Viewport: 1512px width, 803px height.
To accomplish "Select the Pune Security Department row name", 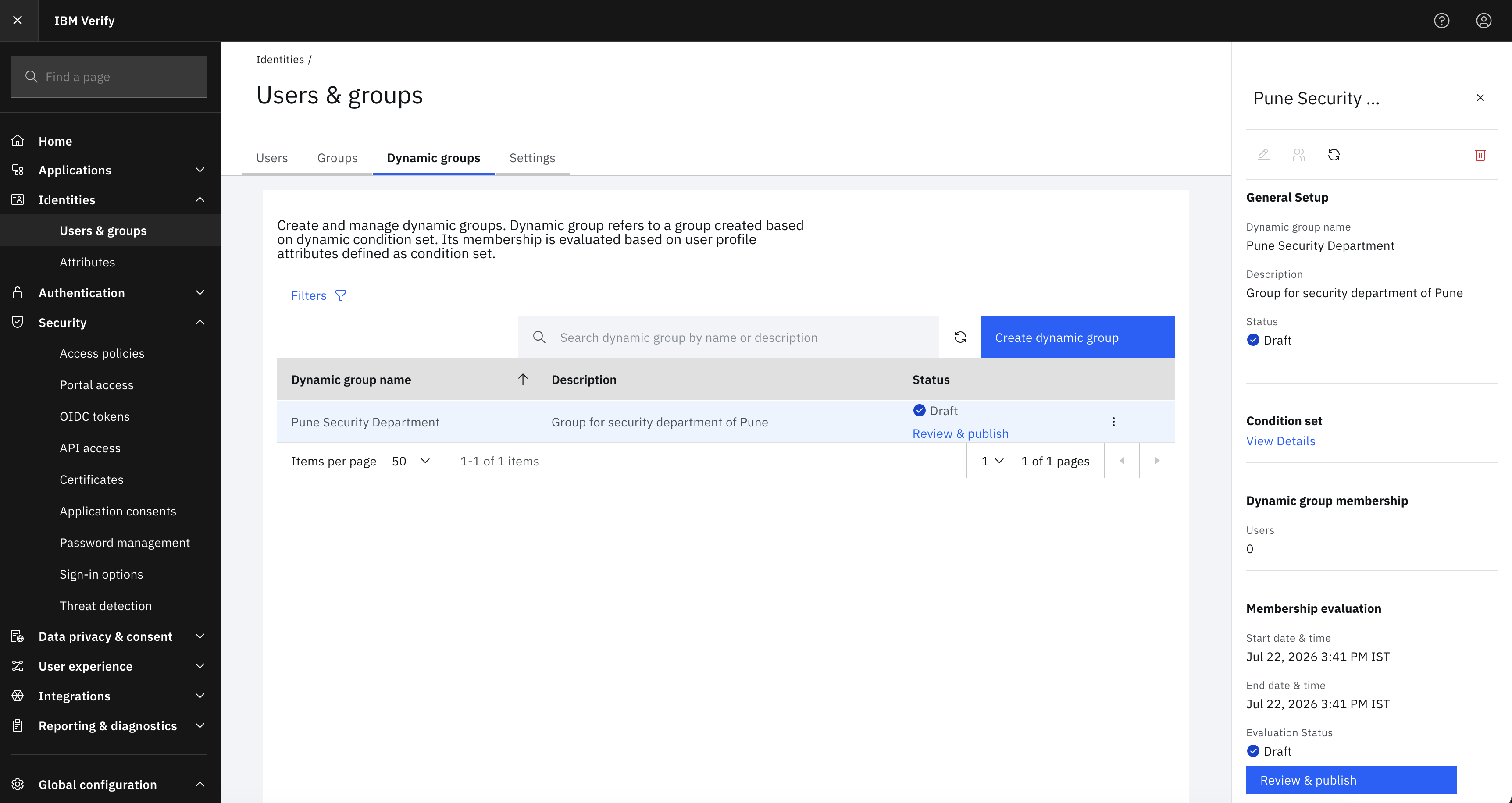I will click(x=365, y=422).
